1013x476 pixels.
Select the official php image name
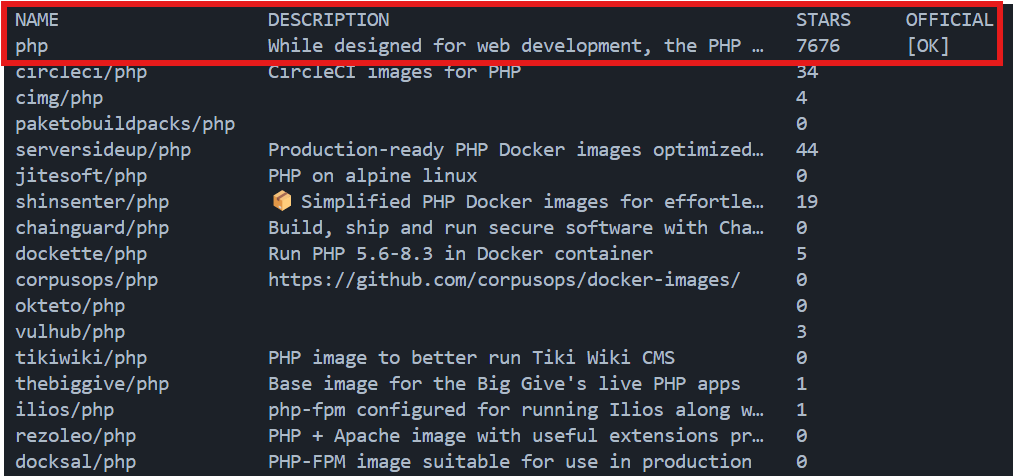pos(32,47)
